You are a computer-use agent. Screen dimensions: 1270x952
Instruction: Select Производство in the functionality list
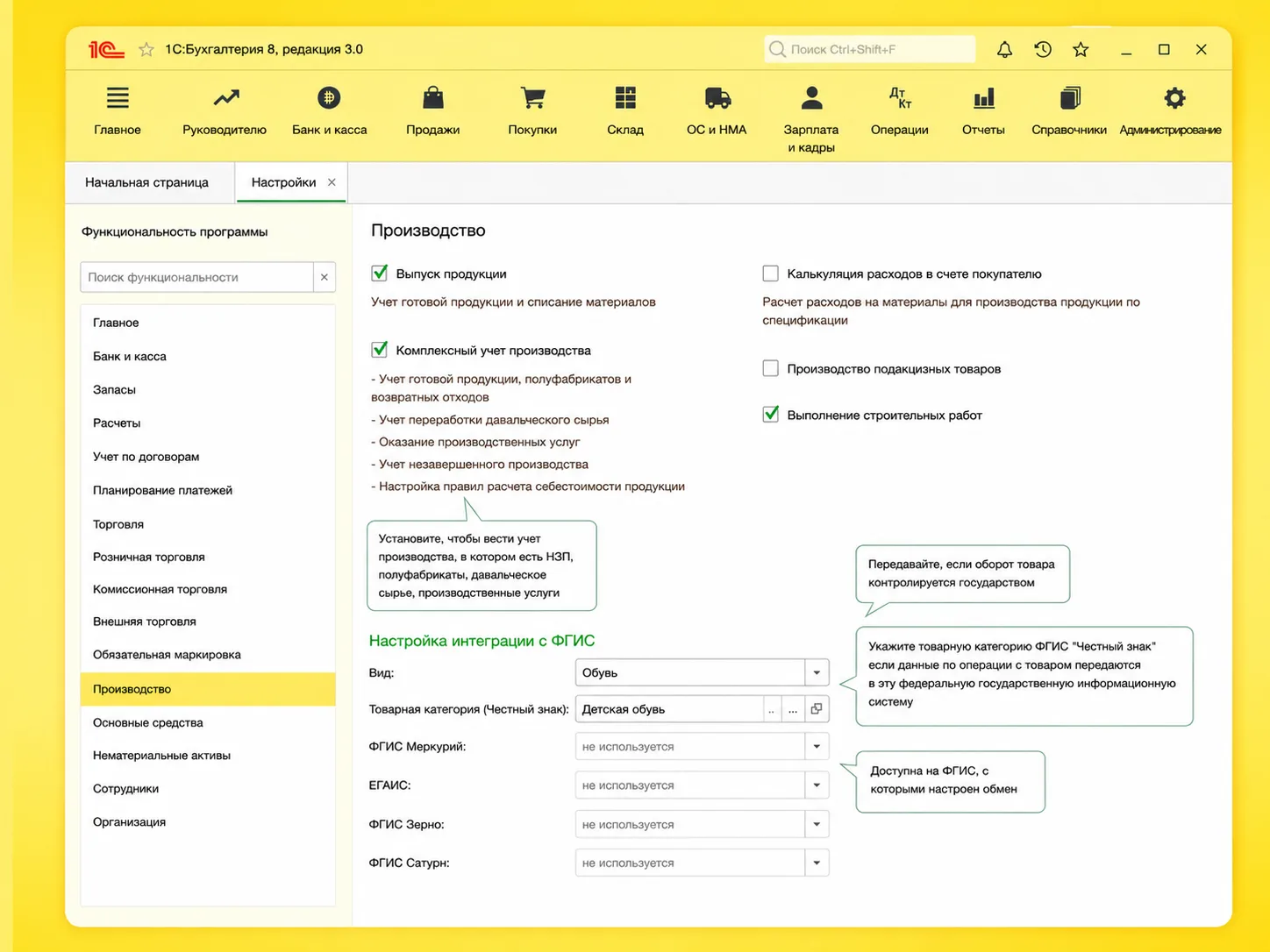click(208, 689)
